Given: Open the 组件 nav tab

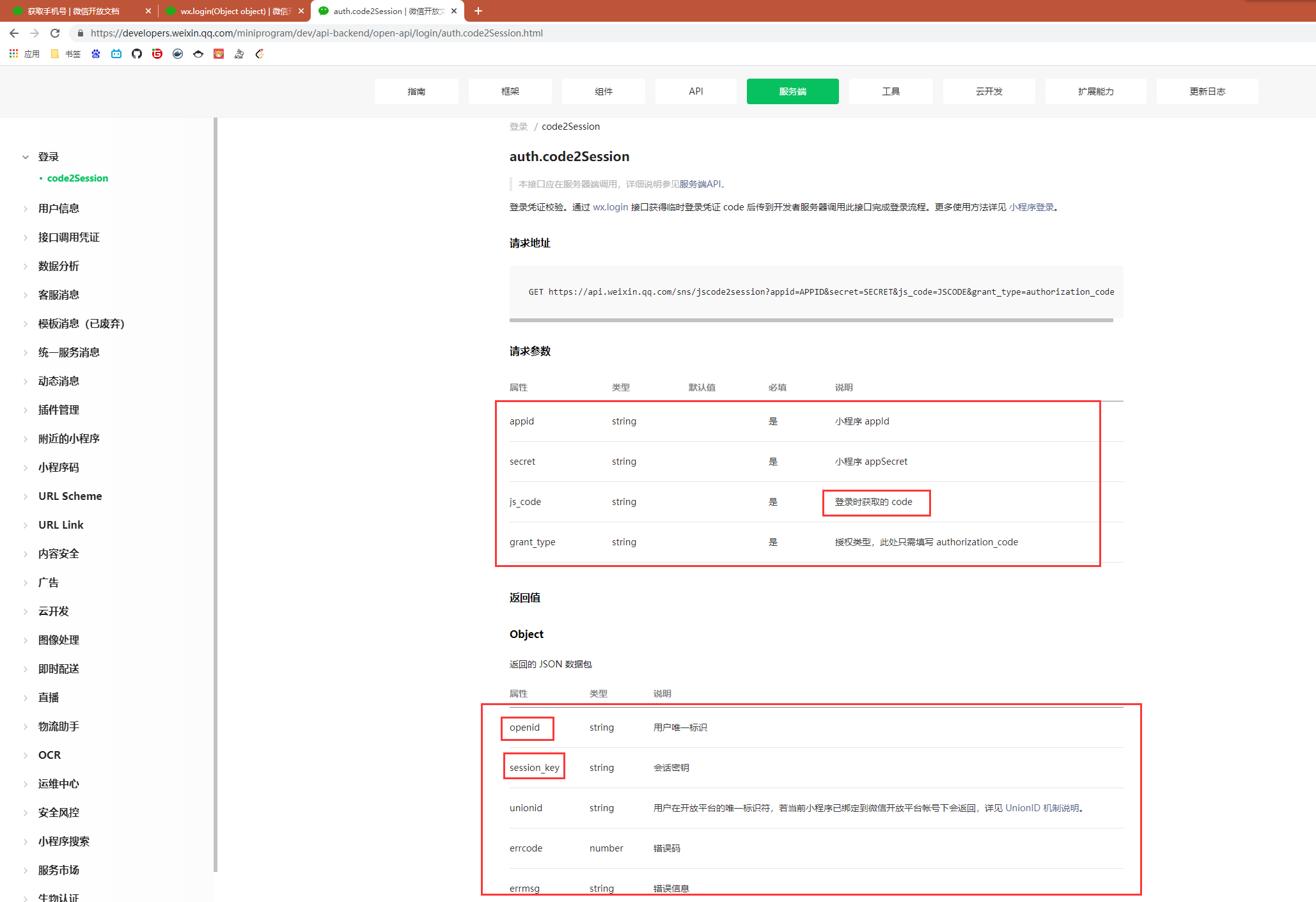Looking at the screenshot, I should point(604,91).
